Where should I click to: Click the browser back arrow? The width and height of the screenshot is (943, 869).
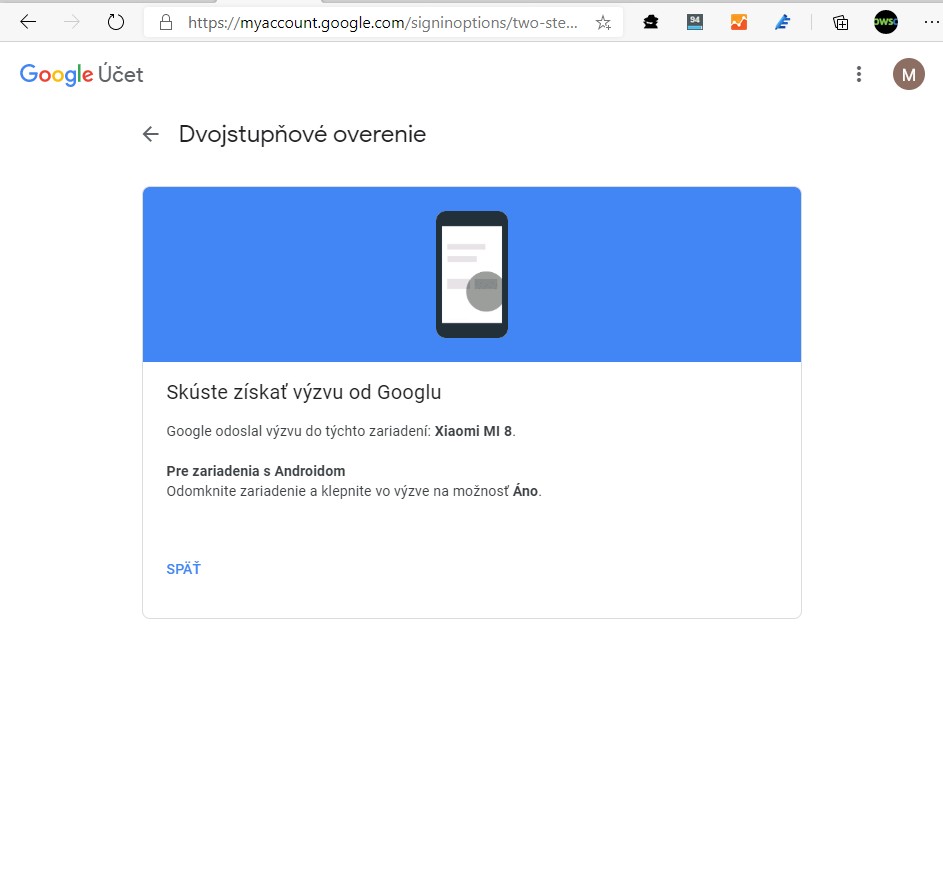click(x=28, y=23)
